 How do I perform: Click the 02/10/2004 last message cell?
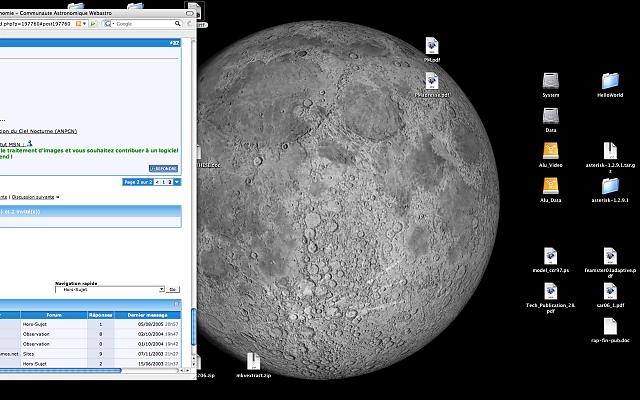point(148,334)
